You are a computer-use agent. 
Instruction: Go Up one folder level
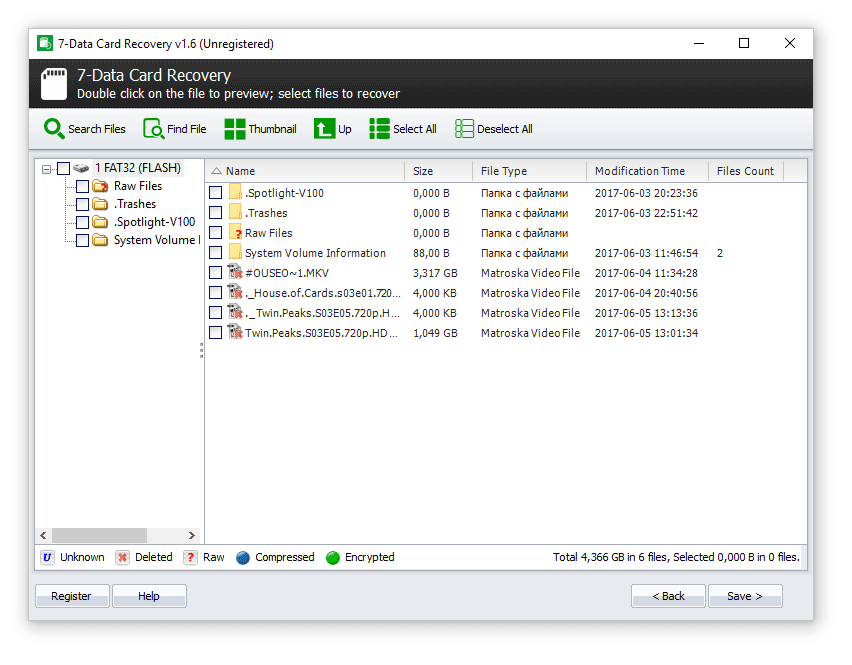(x=333, y=129)
